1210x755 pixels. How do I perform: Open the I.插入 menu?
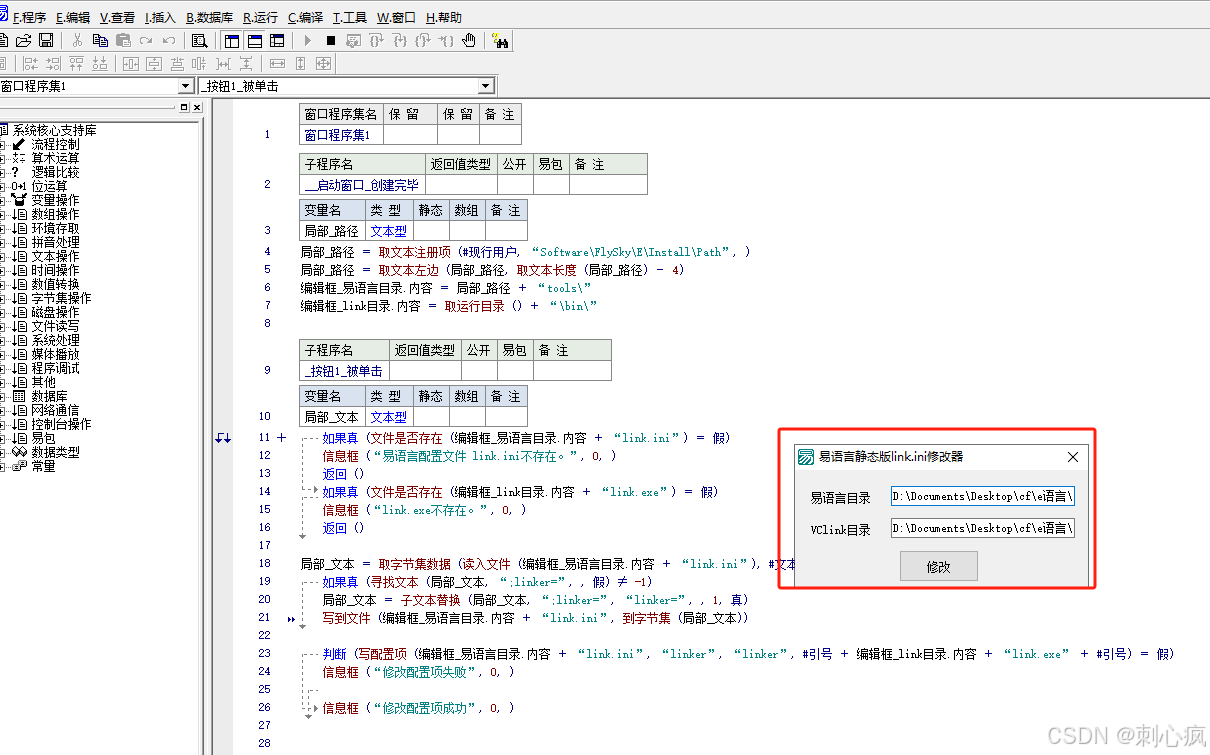[x=160, y=17]
